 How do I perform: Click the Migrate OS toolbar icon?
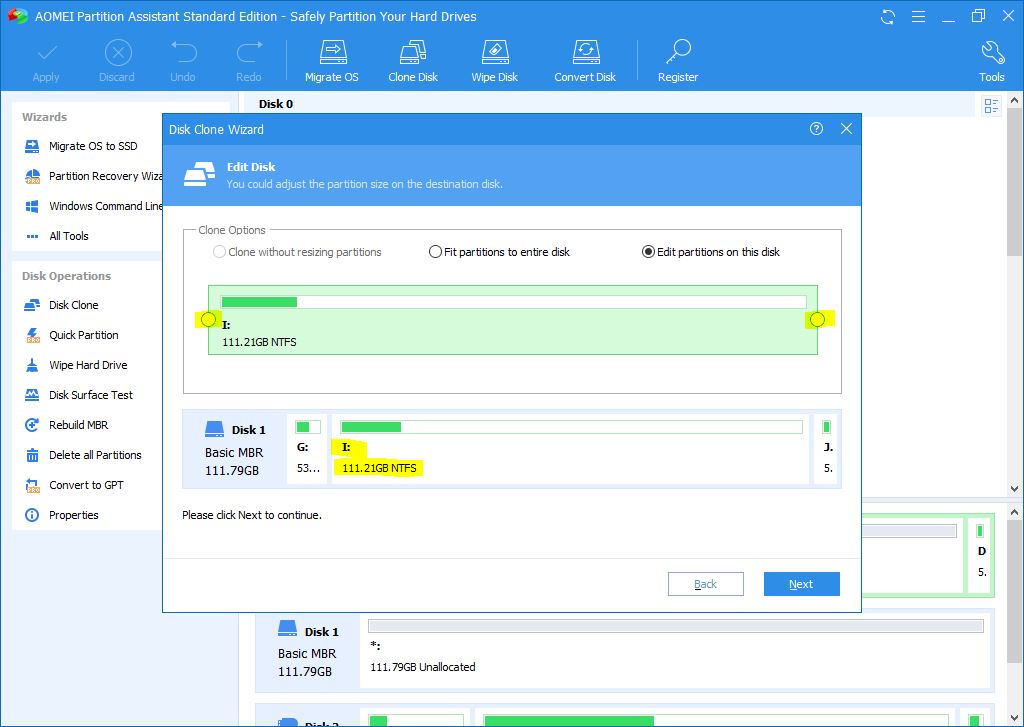click(331, 53)
